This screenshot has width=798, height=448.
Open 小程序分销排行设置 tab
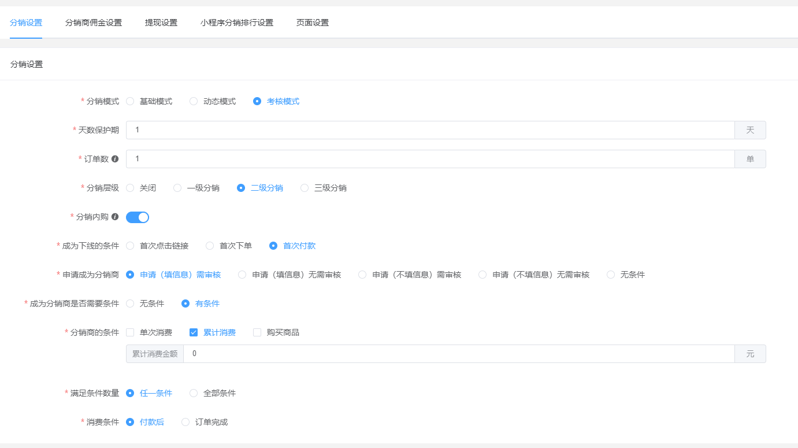point(236,22)
